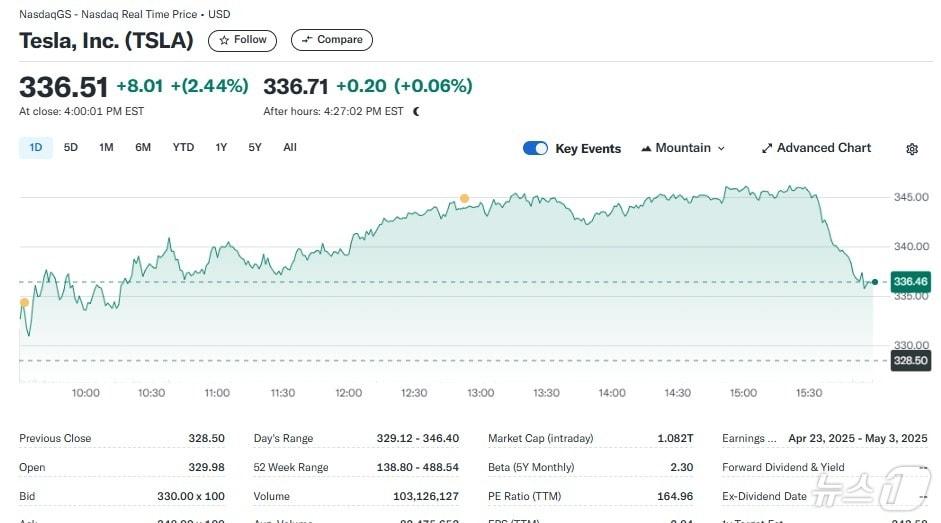Select the All time range tab

click(290, 148)
